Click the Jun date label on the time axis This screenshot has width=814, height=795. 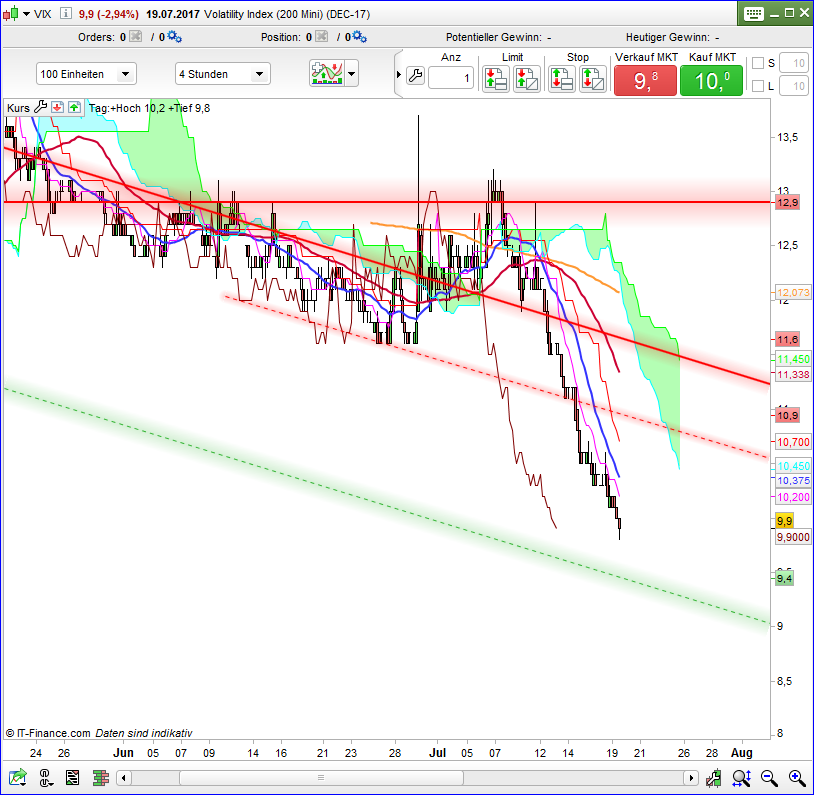[x=124, y=752]
